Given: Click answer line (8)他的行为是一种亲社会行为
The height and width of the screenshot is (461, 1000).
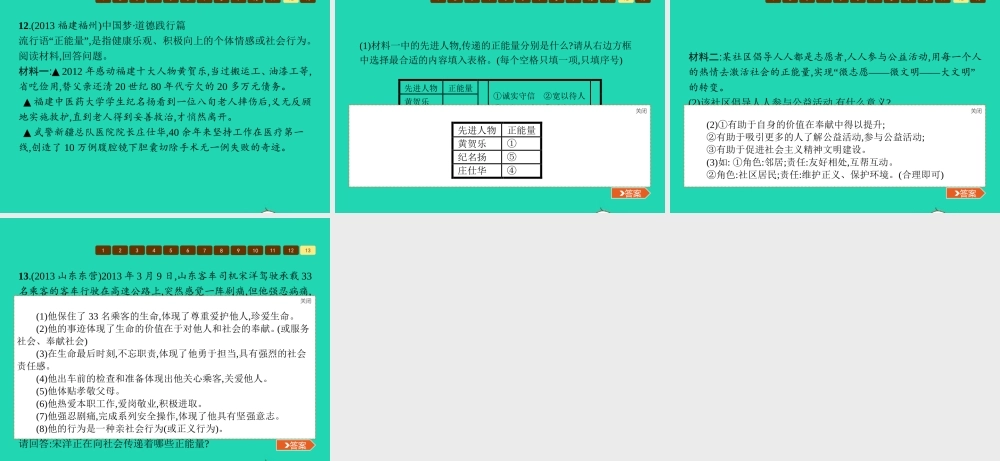Looking at the screenshot, I should [x=129, y=428].
